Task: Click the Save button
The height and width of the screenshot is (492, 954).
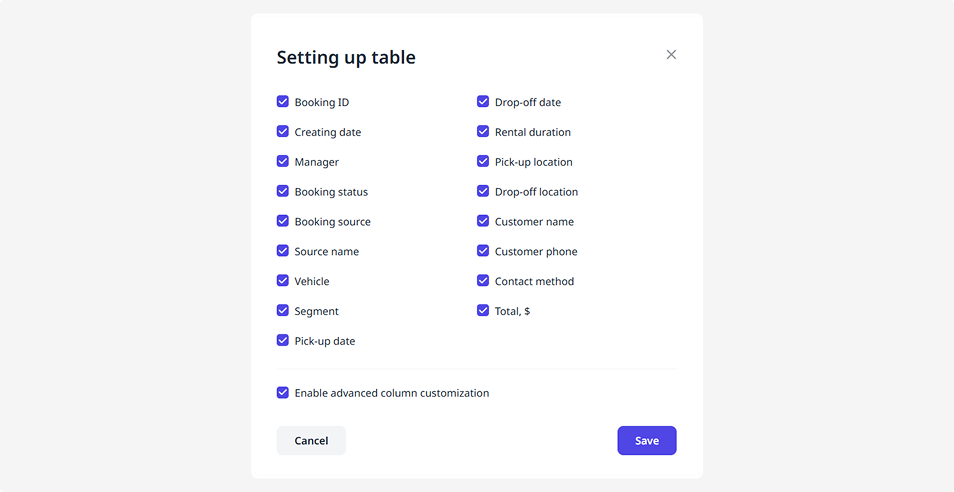Action: [x=647, y=441]
